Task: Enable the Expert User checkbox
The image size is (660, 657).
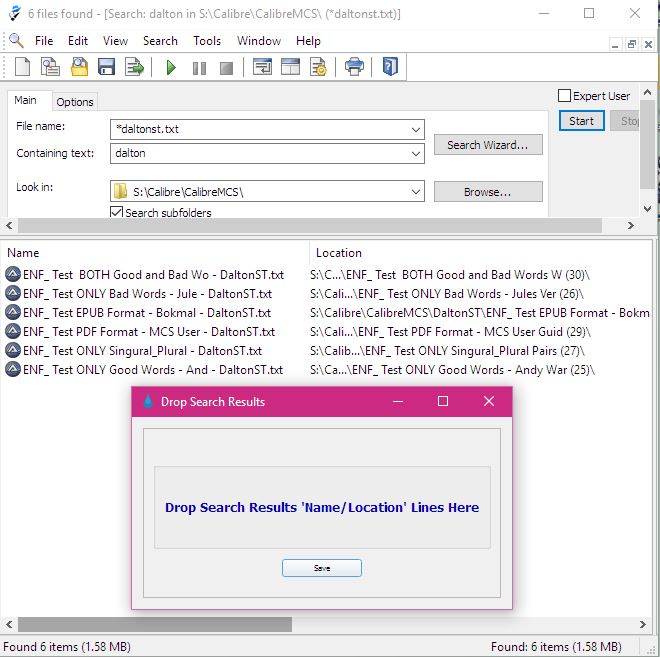Action: 564,96
